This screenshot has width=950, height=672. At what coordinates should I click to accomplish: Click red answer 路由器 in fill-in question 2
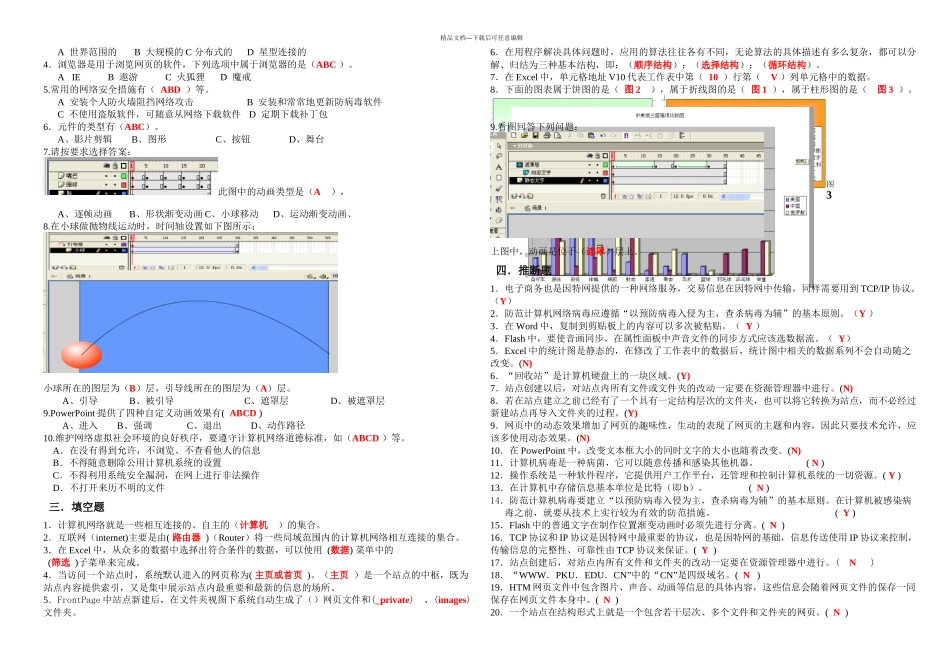coord(187,537)
